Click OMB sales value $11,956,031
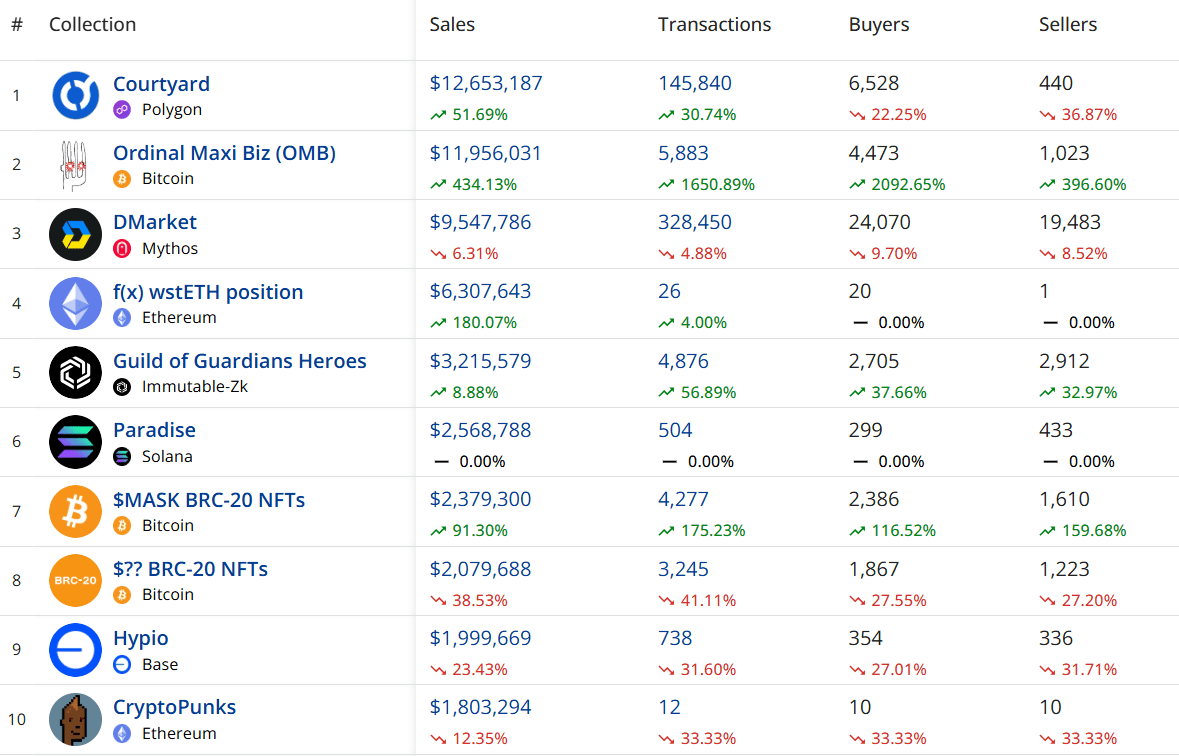1179x756 pixels. pos(485,153)
